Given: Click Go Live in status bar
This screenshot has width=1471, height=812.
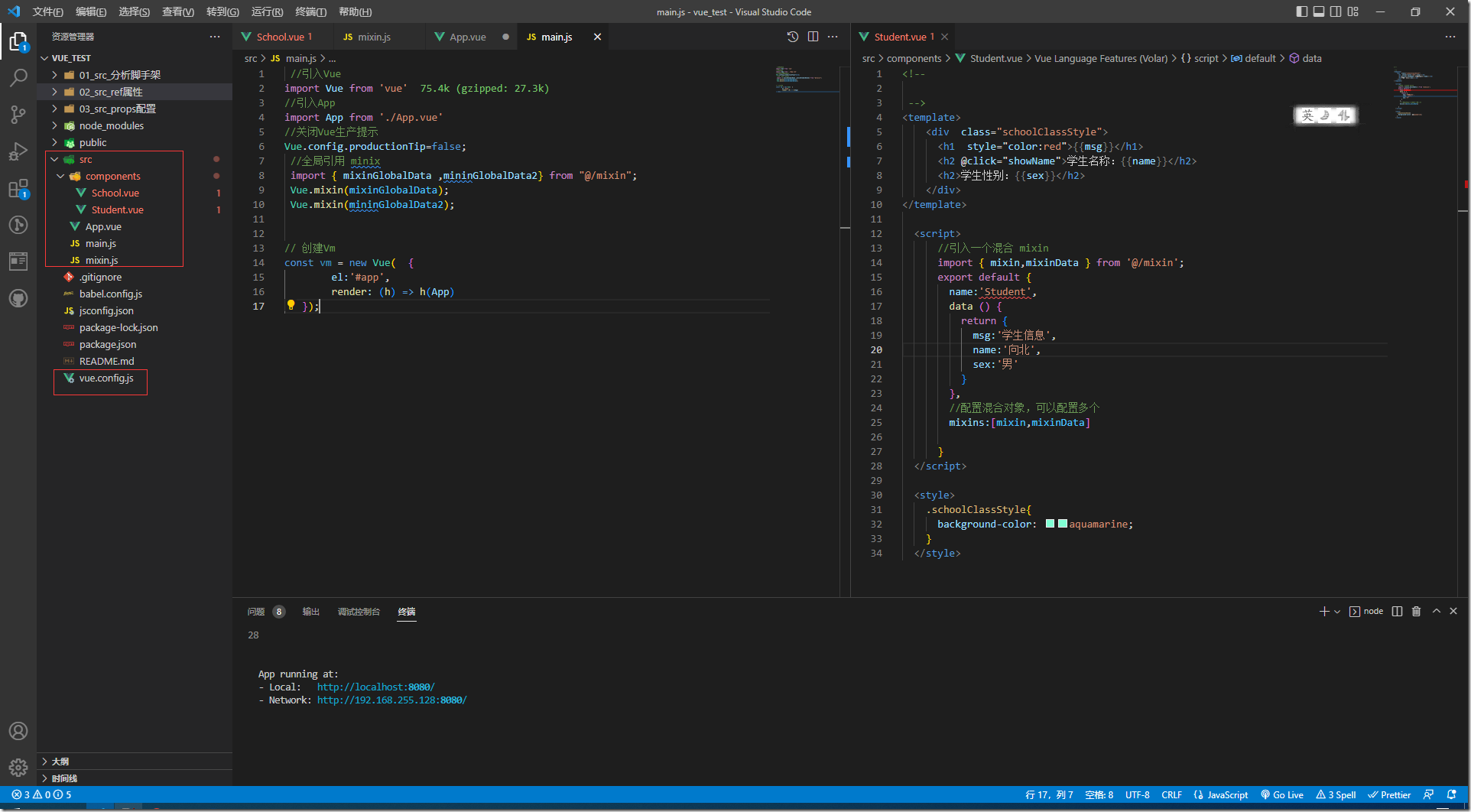Looking at the screenshot, I should coord(1282,795).
